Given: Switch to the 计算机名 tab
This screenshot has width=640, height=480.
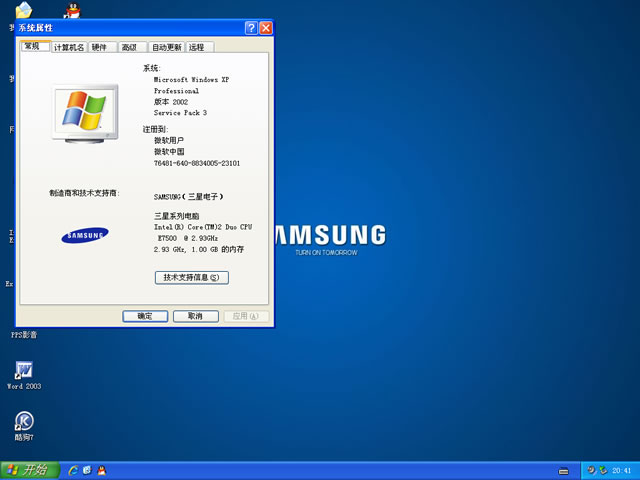Looking at the screenshot, I should (x=69, y=47).
